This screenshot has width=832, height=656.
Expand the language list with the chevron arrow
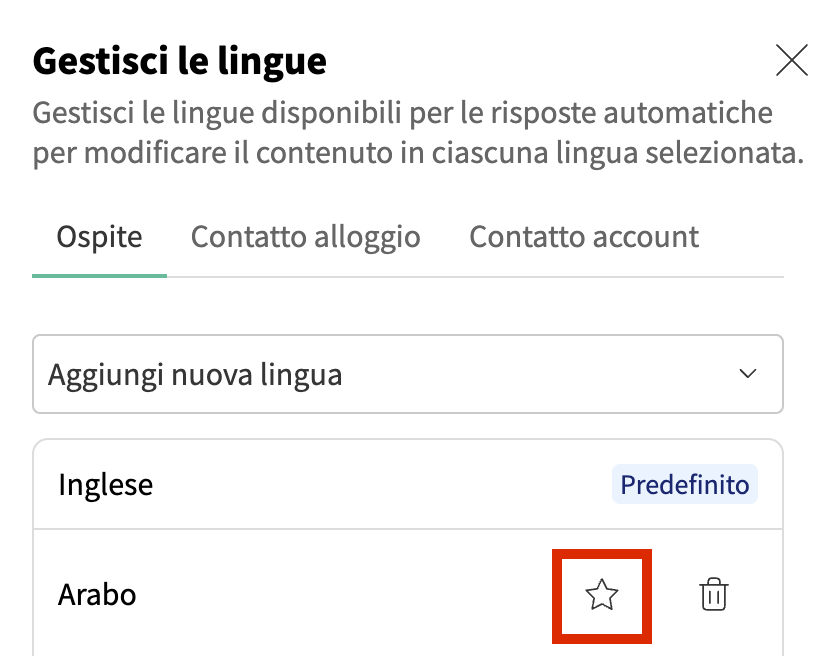(747, 374)
